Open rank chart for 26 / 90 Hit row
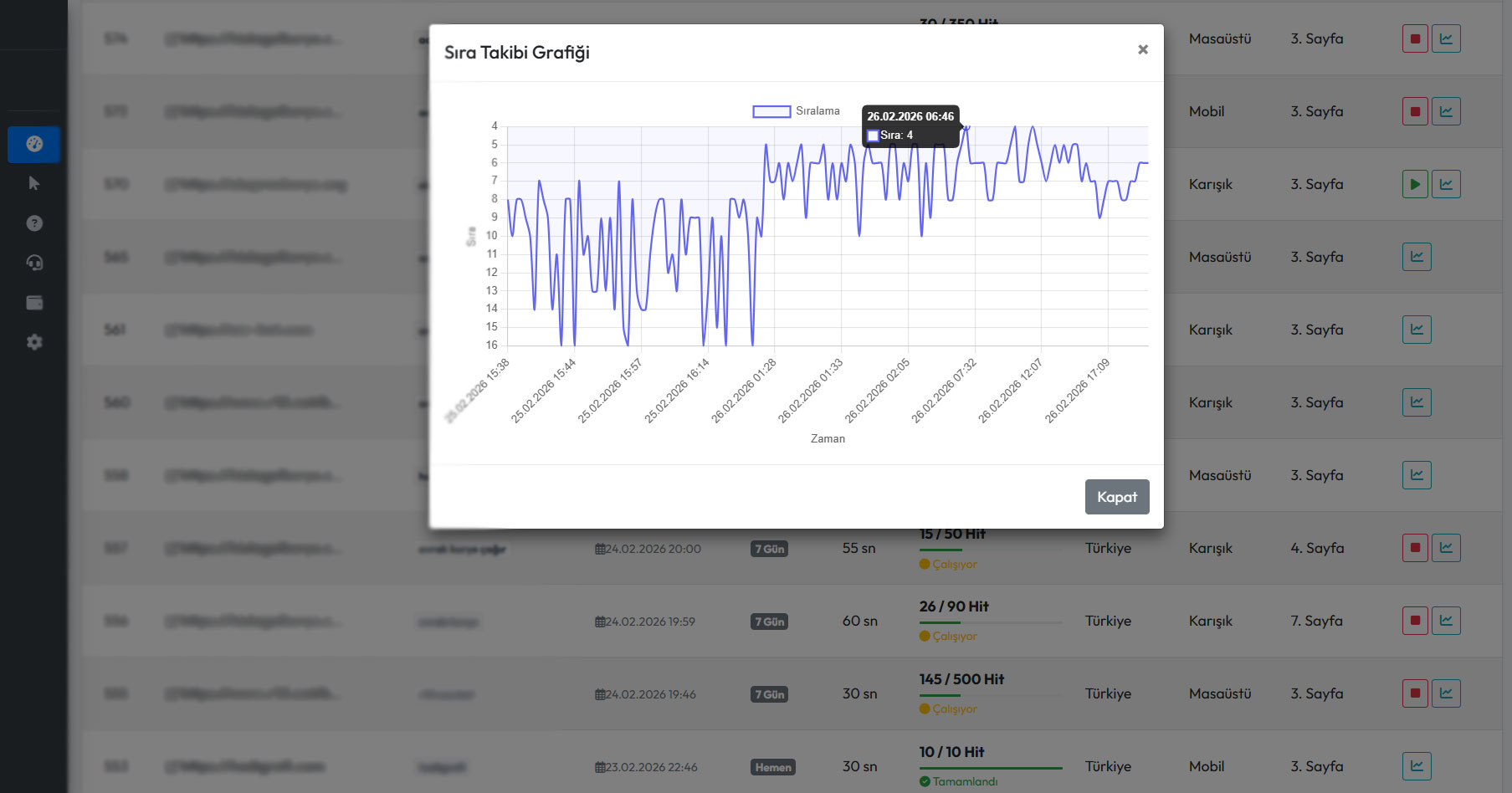The height and width of the screenshot is (793, 1512). click(x=1446, y=621)
